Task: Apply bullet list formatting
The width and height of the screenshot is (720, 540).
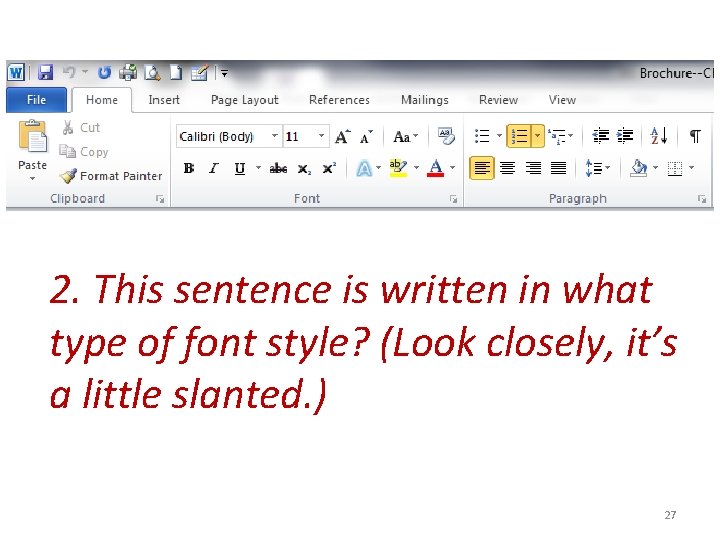Action: [482, 136]
